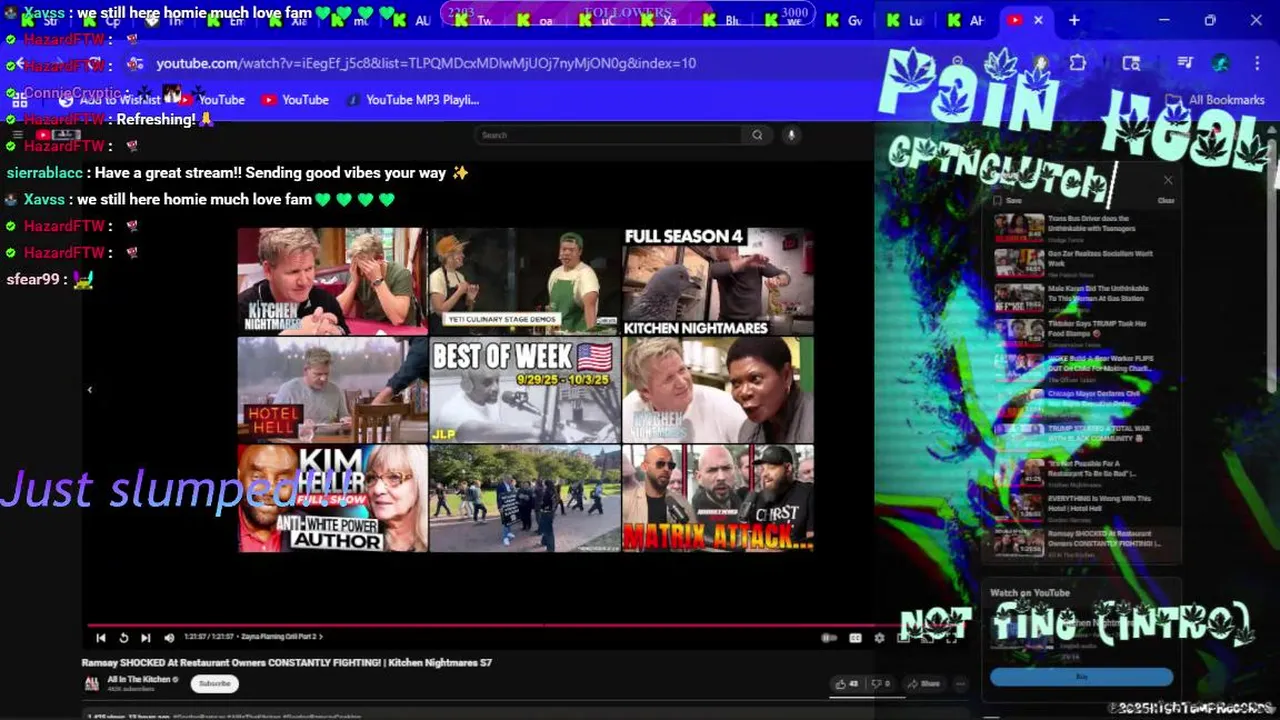Open player settings gear
The height and width of the screenshot is (720, 1280).
[879, 638]
